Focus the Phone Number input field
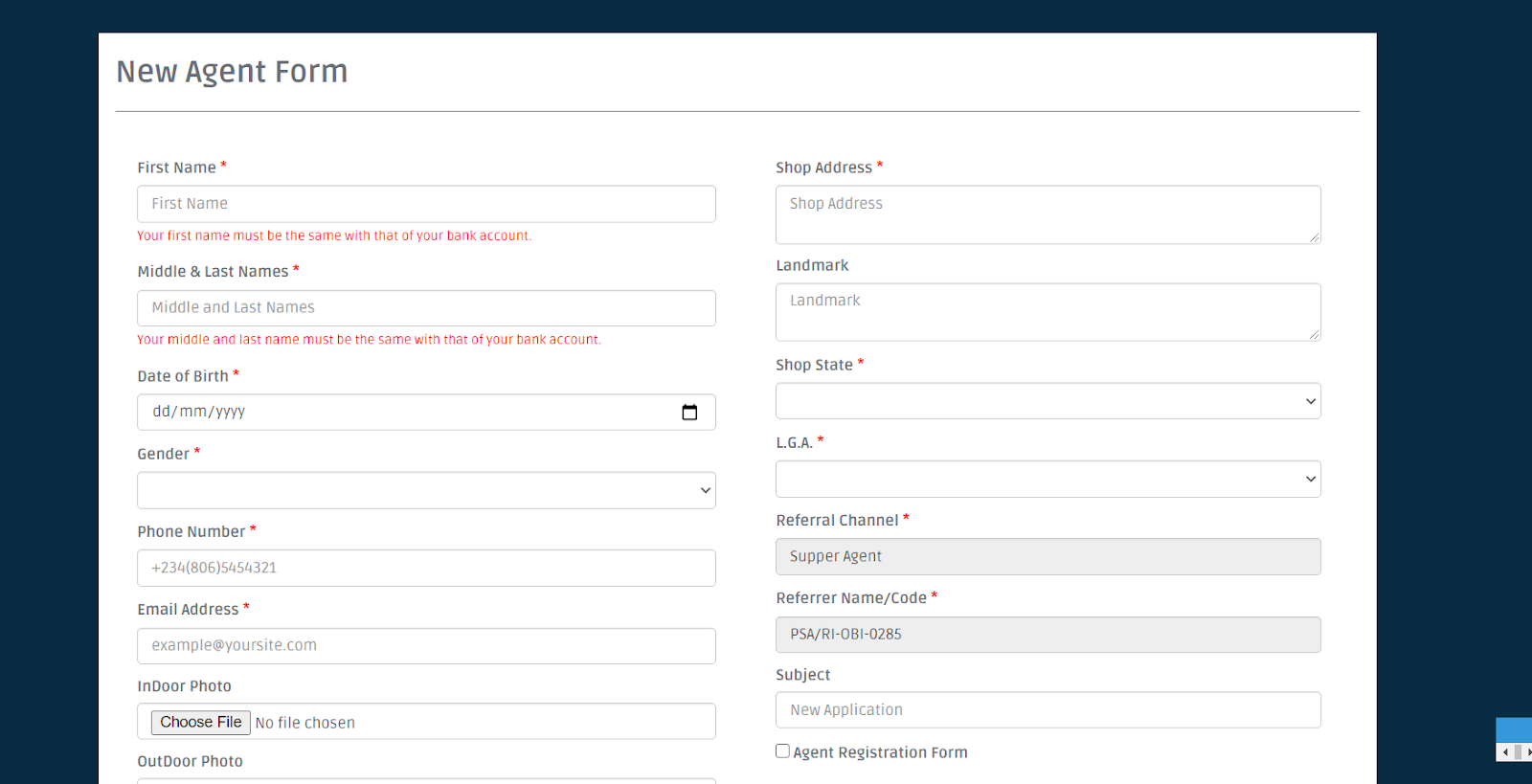1532x784 pixels. pyautogui.click(x=426, y=568)
